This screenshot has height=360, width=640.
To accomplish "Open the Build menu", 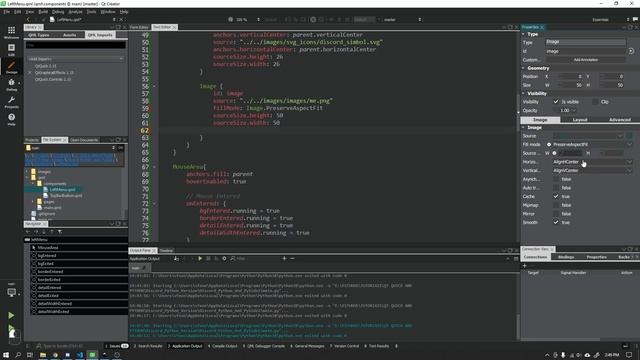I will pyautogui.click(x=43, y=12).
